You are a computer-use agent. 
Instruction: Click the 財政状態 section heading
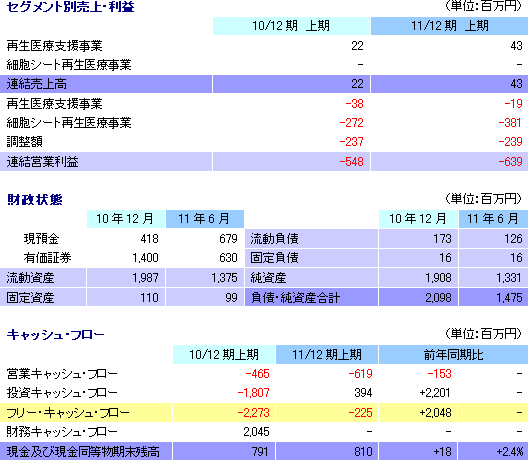click(35, 200)
